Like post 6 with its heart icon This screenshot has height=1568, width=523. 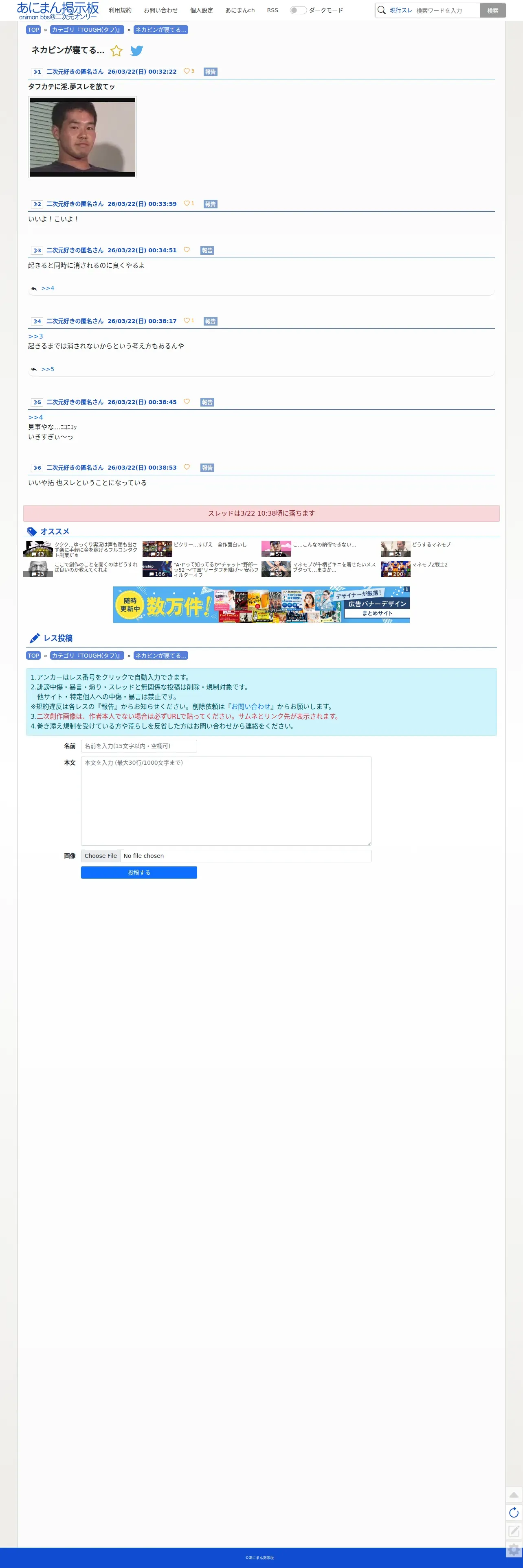[187, 467]
